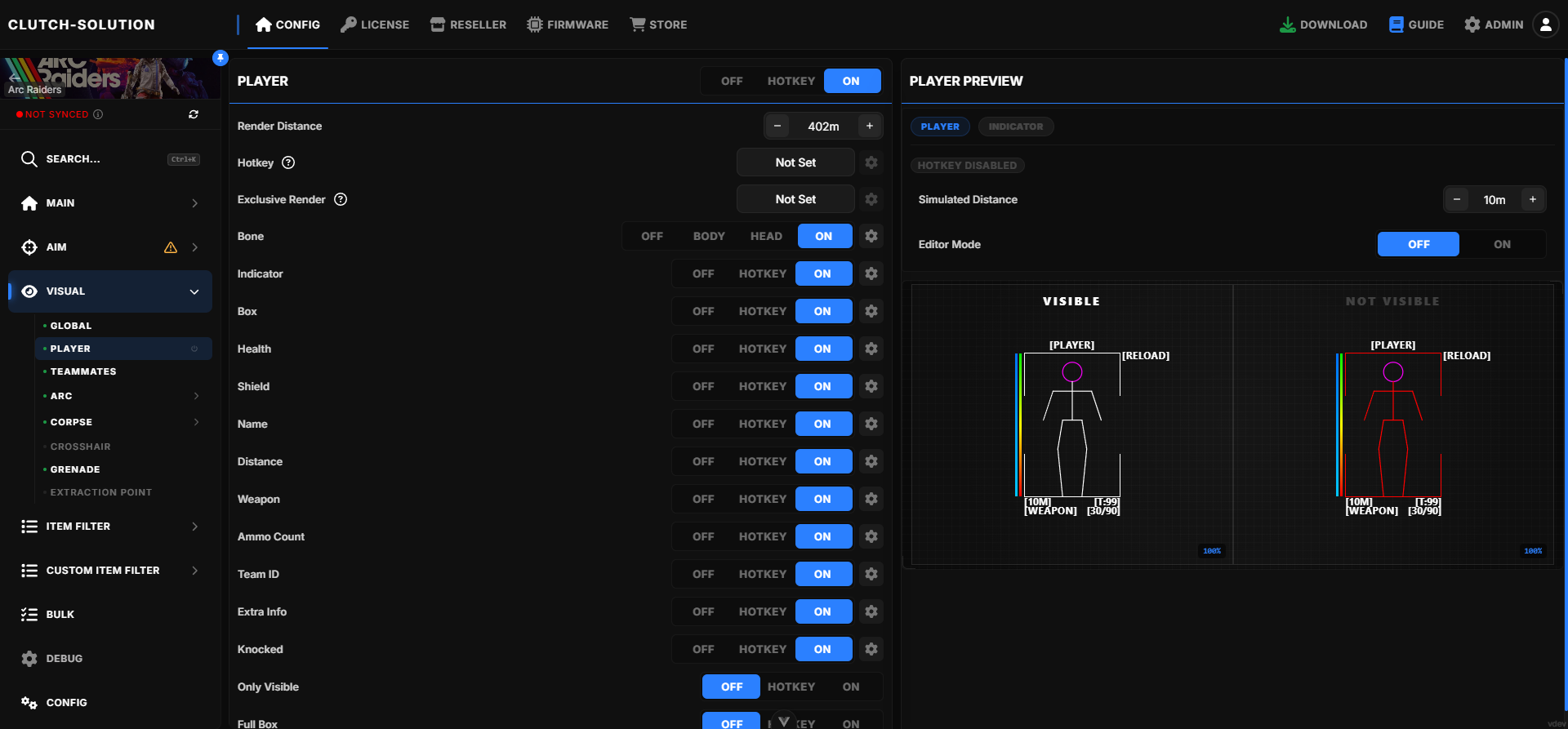Open Bone settings gear
1568x729 pixels.
pos(871,236)
